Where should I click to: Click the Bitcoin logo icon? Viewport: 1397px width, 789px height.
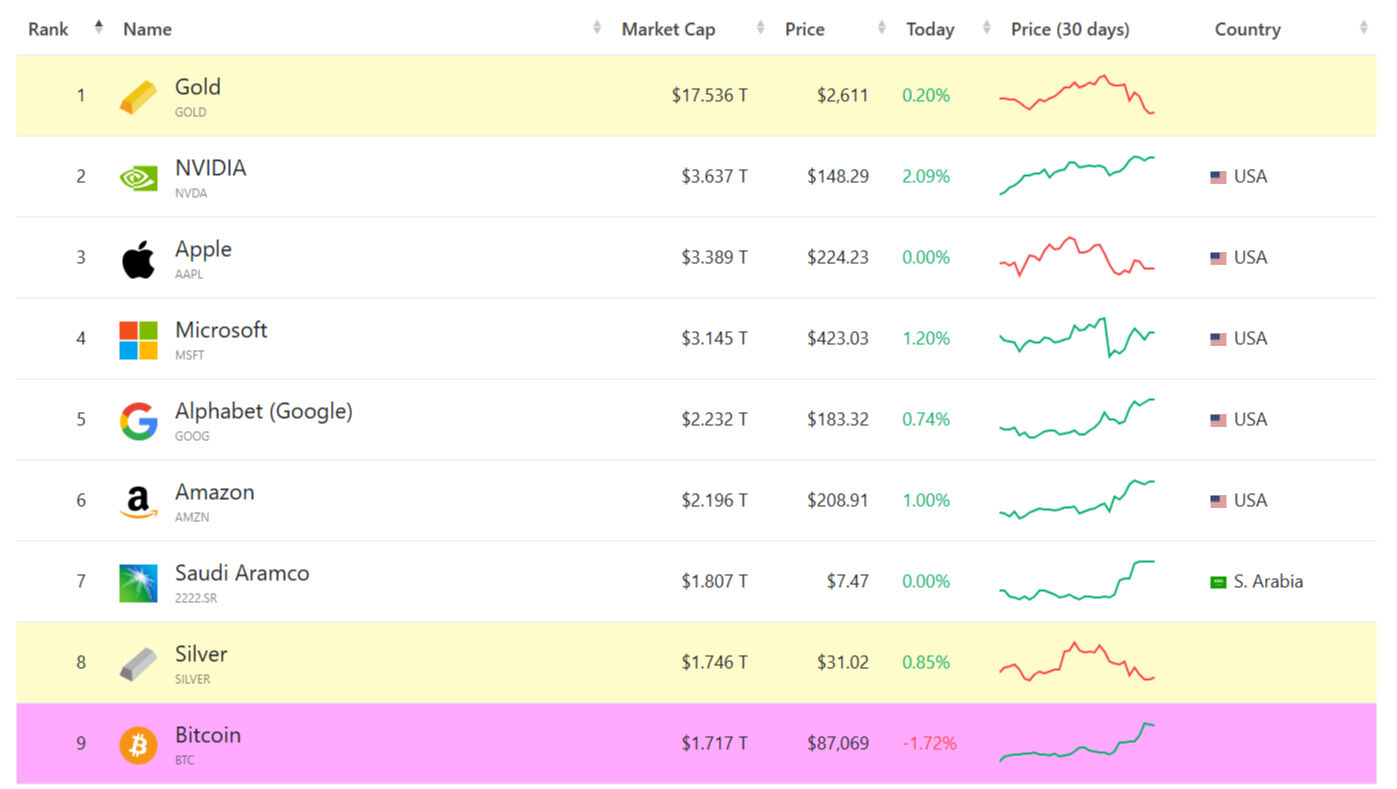point(138,745)
